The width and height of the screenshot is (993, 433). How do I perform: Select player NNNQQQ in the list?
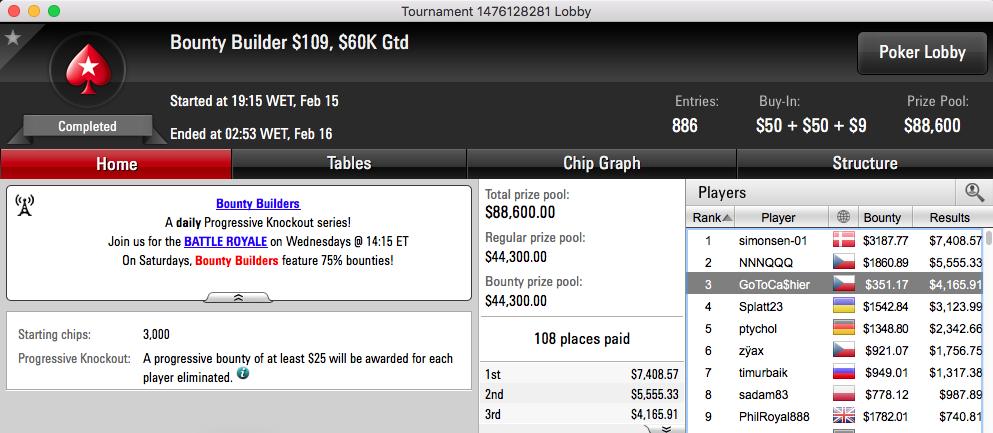(835, 263)
